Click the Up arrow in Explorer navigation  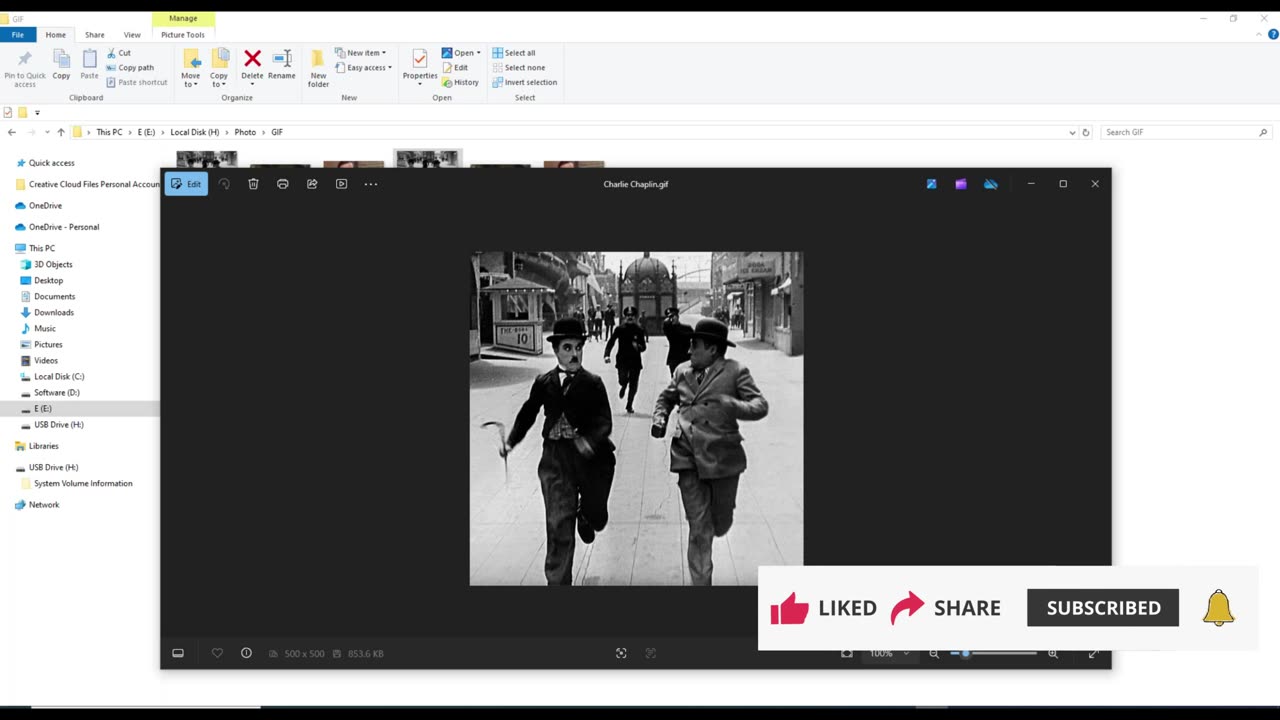61,132
